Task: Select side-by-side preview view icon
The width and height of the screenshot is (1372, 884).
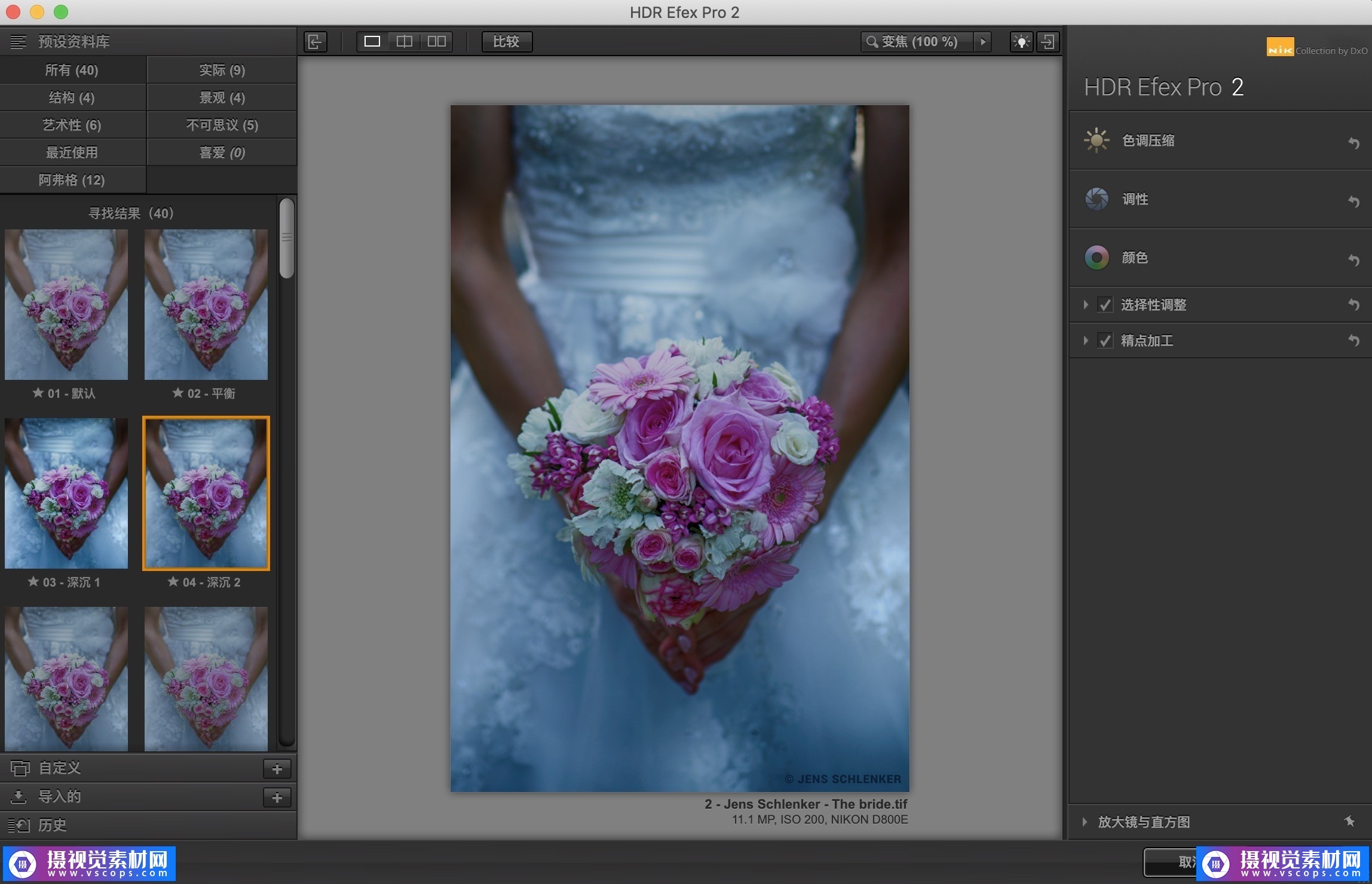Action: (437, 42)
